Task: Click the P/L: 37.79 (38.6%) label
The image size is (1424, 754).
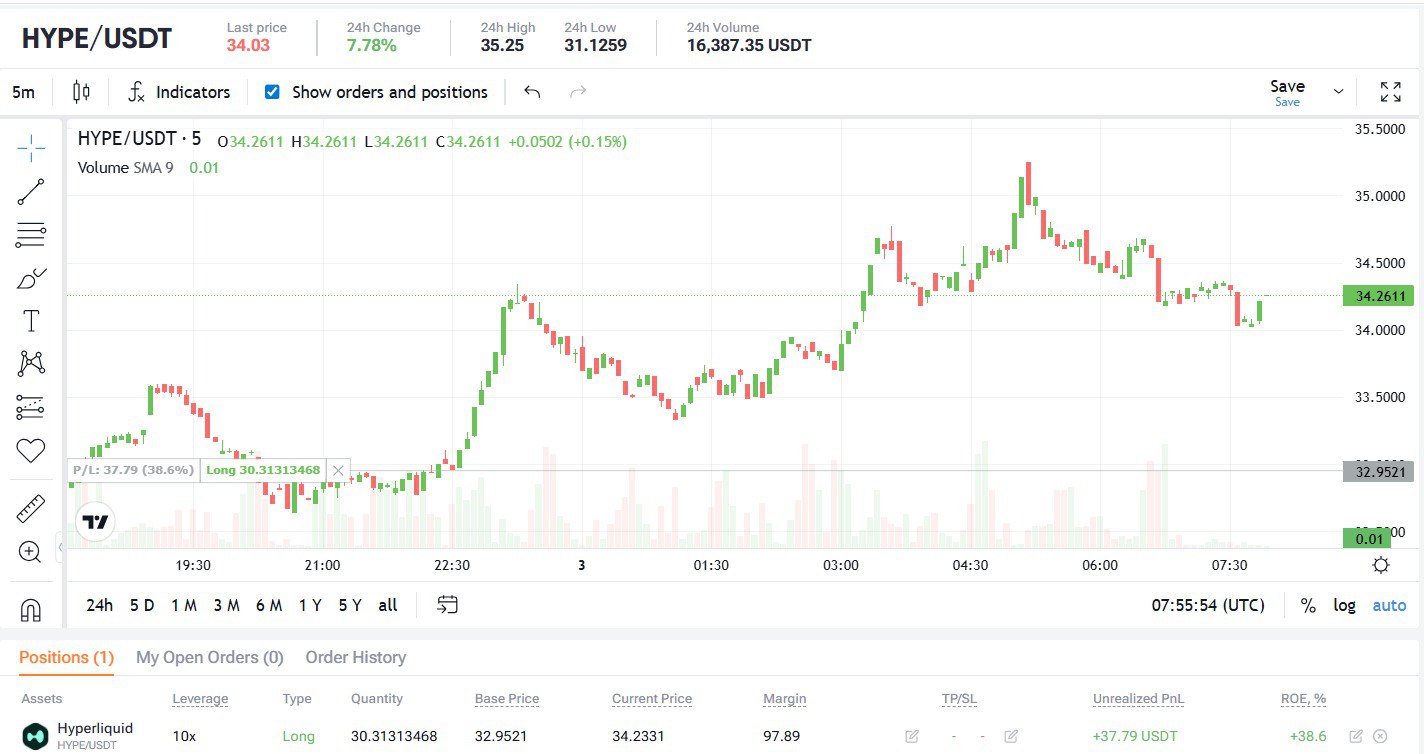Action: [133, 470]
